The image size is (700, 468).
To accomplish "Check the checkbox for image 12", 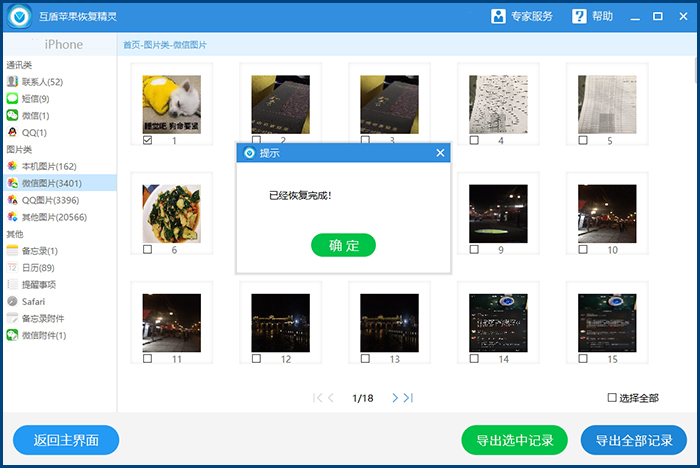I will (x=256, y=358).
